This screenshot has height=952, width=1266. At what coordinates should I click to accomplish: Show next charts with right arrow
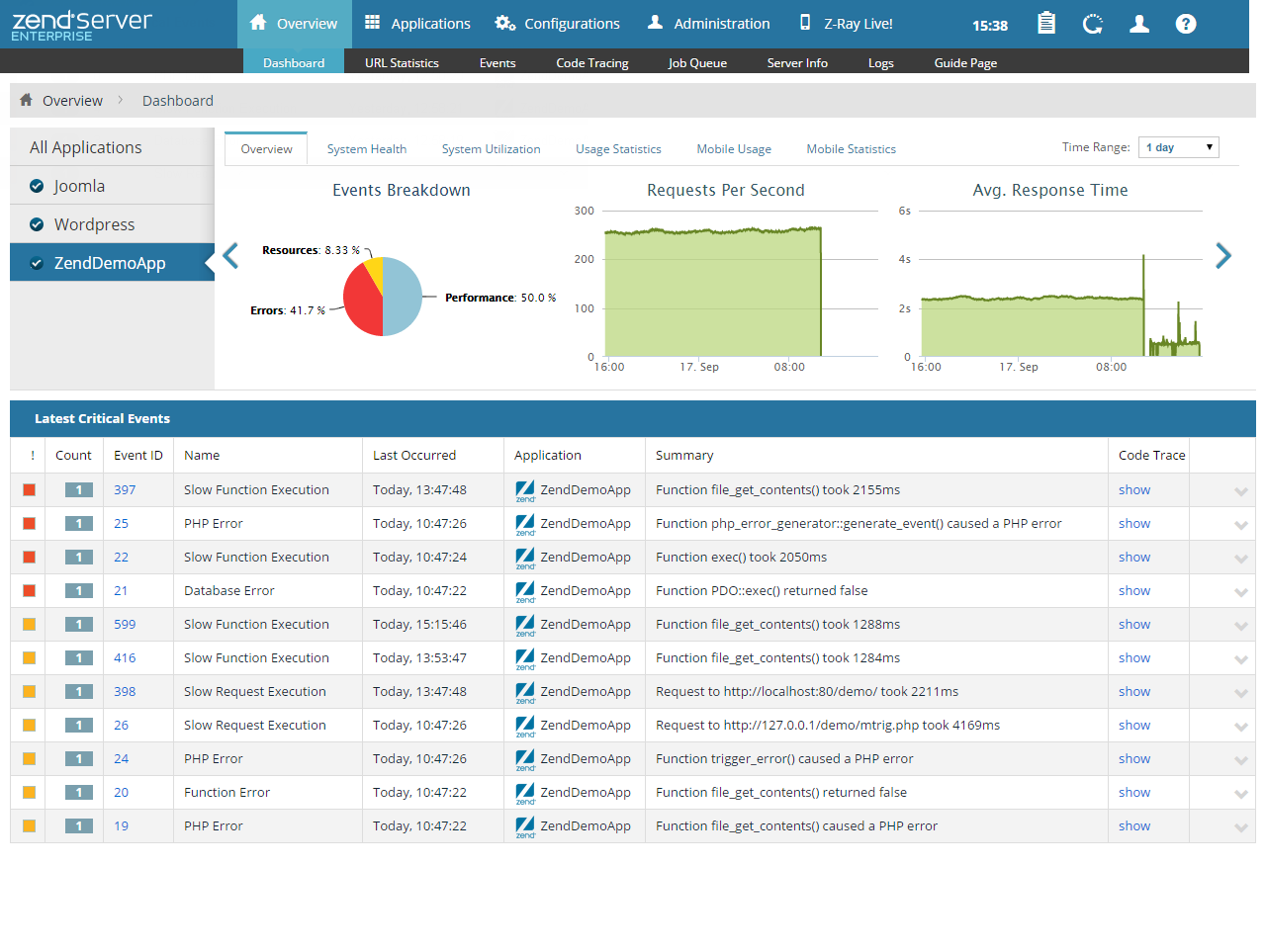1223,256
